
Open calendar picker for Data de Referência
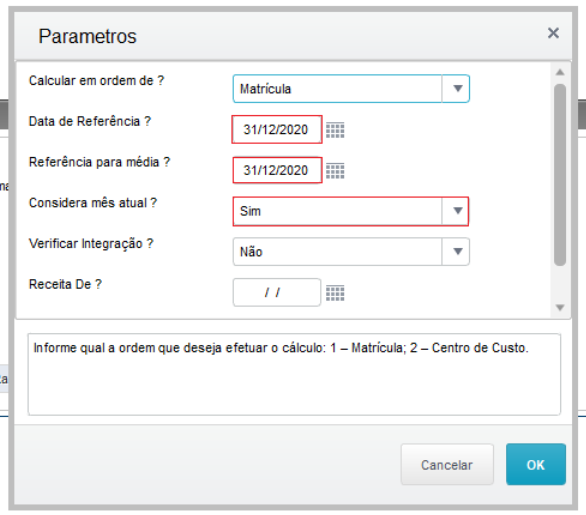point(335,130)
